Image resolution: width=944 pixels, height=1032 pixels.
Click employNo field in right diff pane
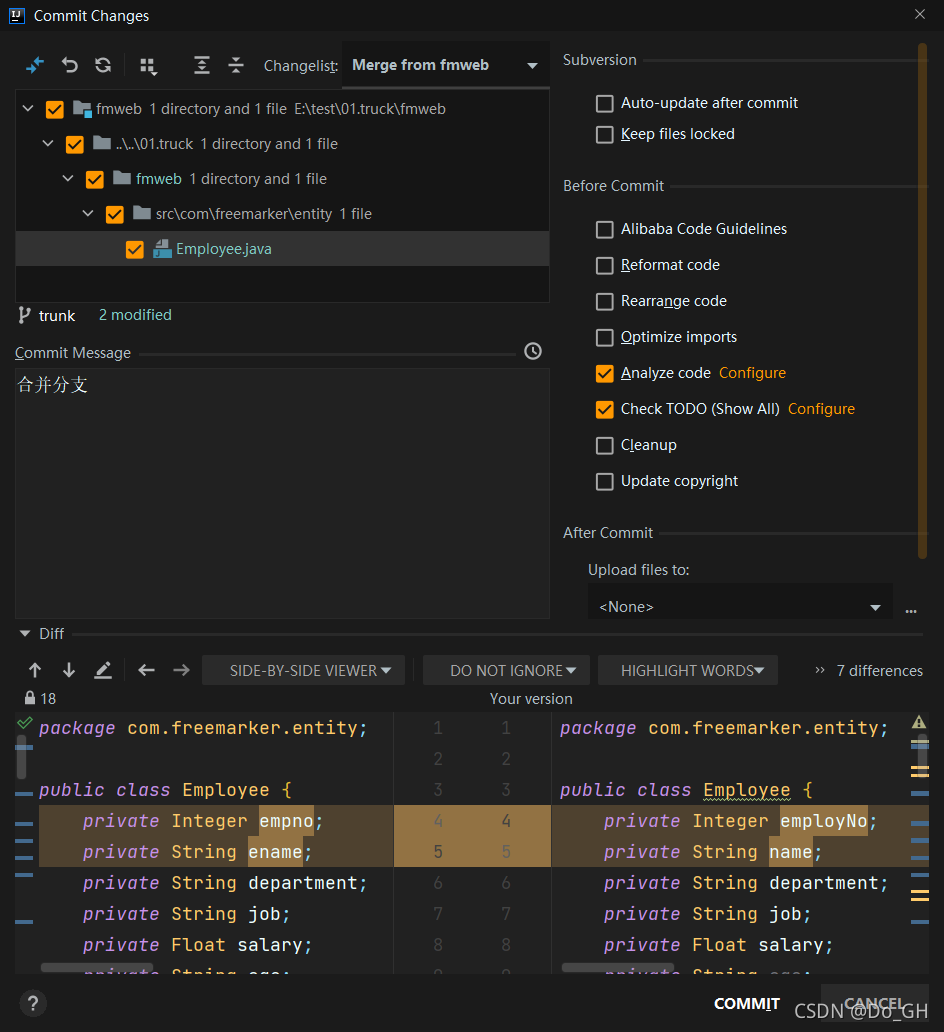(823, 821)
